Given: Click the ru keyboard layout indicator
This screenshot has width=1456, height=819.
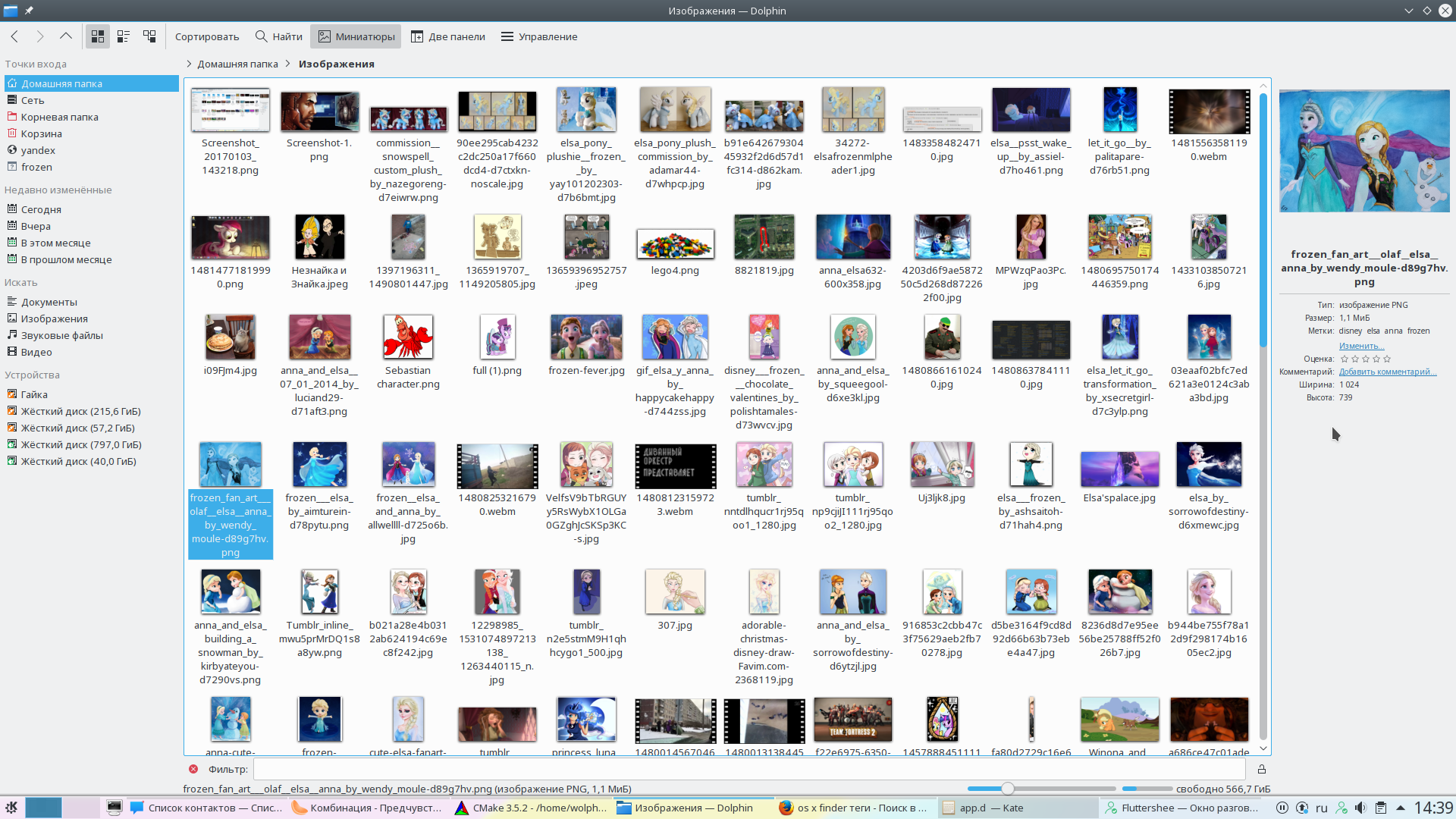Looking at the screenshot, I should (1322, 808).
